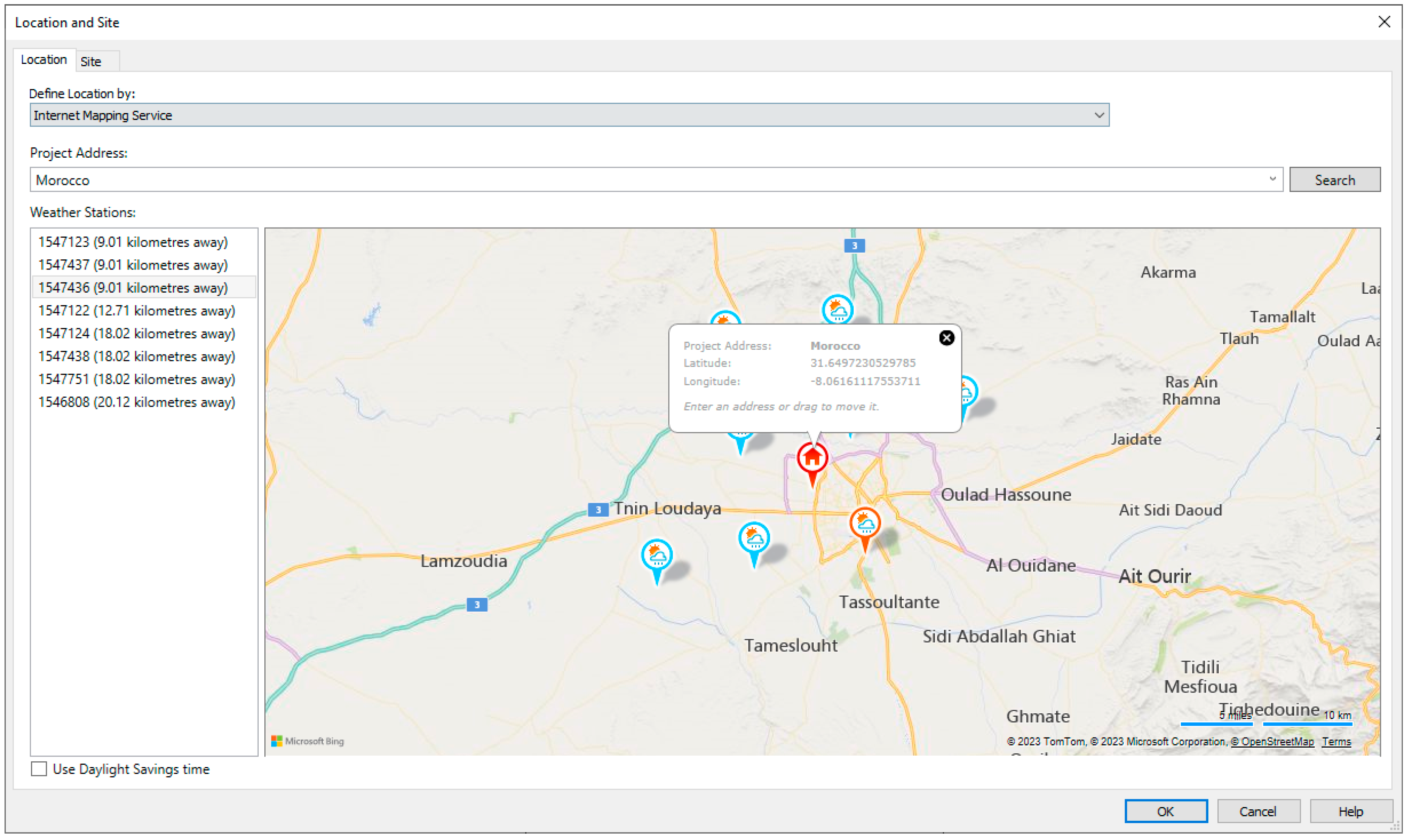Select weather station 1547122 in list
The width and height of the screenshot is (1407, 840).
pos(137,311)
